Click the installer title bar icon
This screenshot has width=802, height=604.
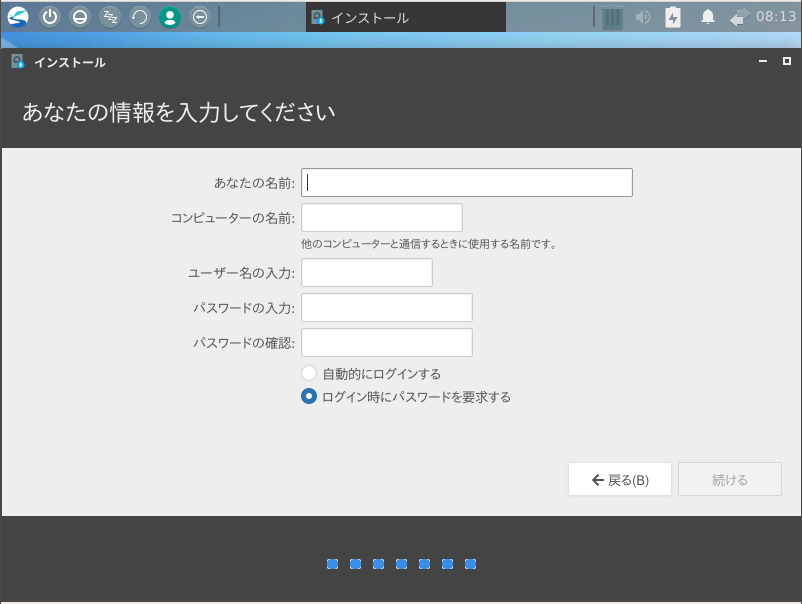(x=17, y=62)
